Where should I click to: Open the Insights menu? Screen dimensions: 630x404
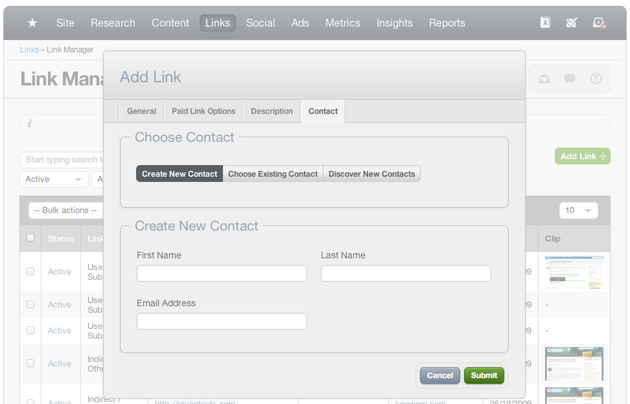pos(395,23)
